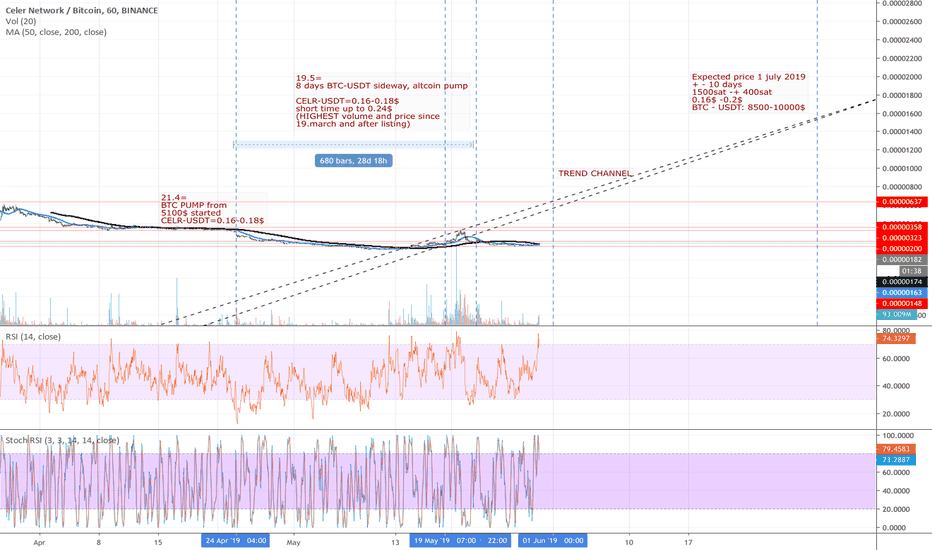Select the RSI (14, close) indicator label
The width and height of the screenshot is (932, 550).
pyautogui.click(x=33, y=337)
